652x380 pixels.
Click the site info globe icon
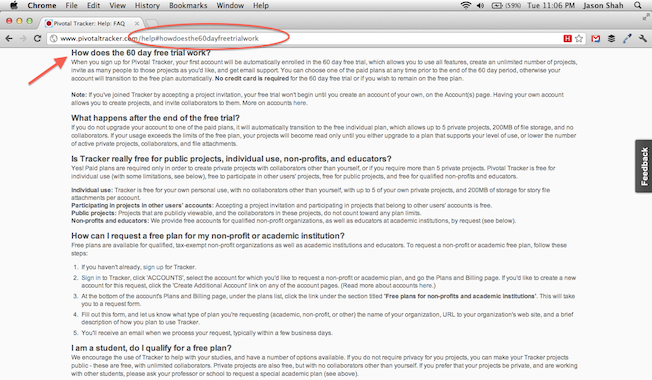coord(54,38)
